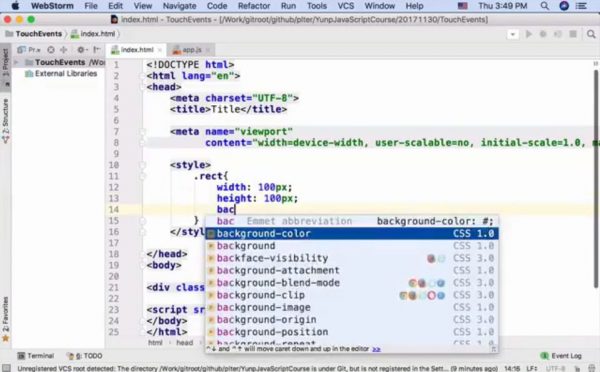Click the Debug bug icon
The width and height of the screenshot is (600, 372).
pyautogui.click(x=543, y=34)
